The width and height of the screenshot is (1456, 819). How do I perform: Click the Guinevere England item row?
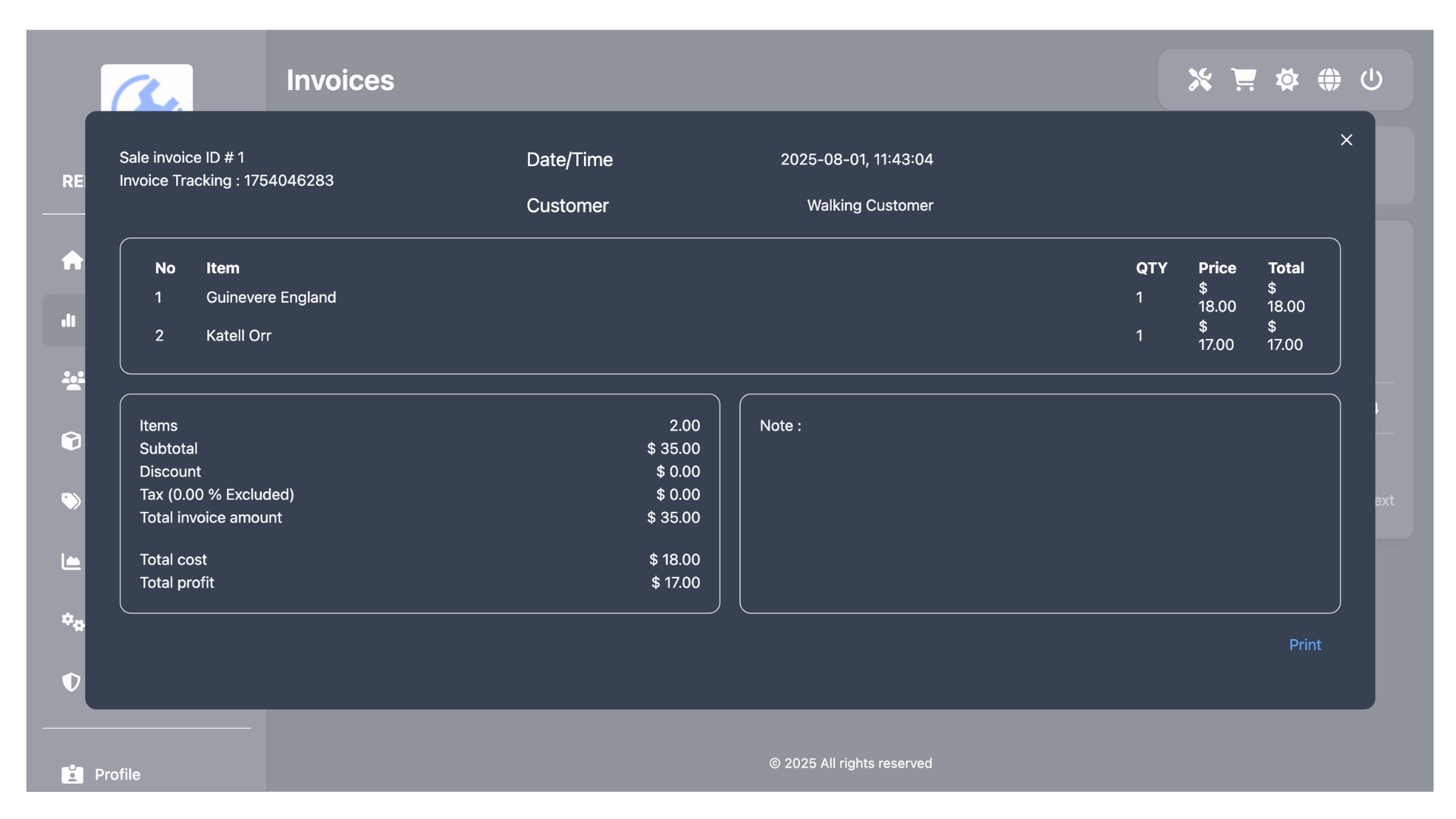(271, 297)
